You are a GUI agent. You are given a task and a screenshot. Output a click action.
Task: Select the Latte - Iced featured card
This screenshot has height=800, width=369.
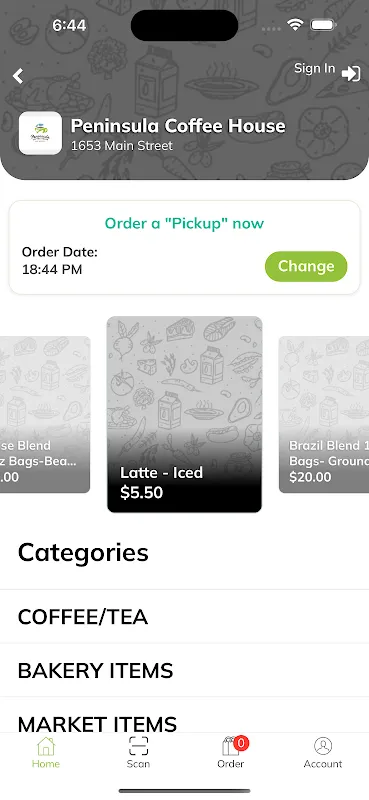pyautogui.click(x=184, y=414)
